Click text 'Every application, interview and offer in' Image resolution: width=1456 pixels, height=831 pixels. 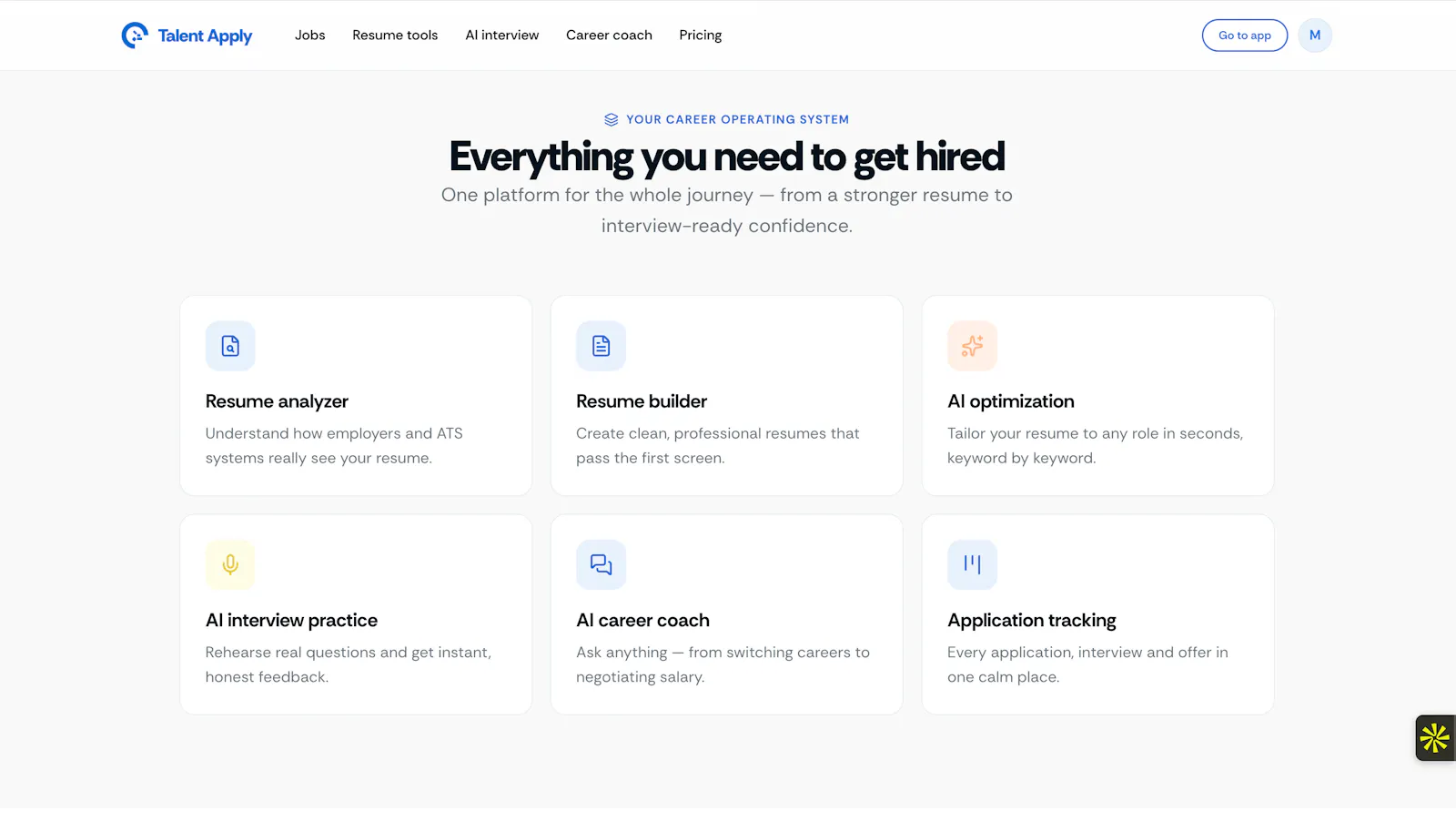pos(1087,653)
